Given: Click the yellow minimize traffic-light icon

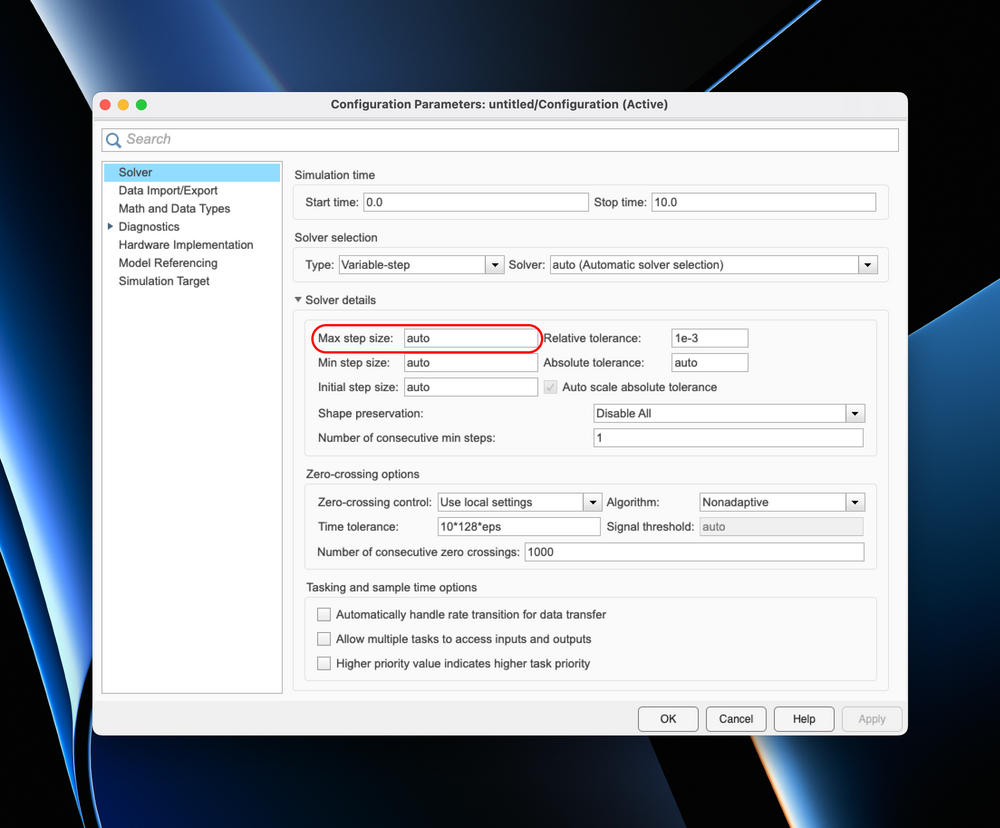Looking at the screenshot, I should coord(123,103).
